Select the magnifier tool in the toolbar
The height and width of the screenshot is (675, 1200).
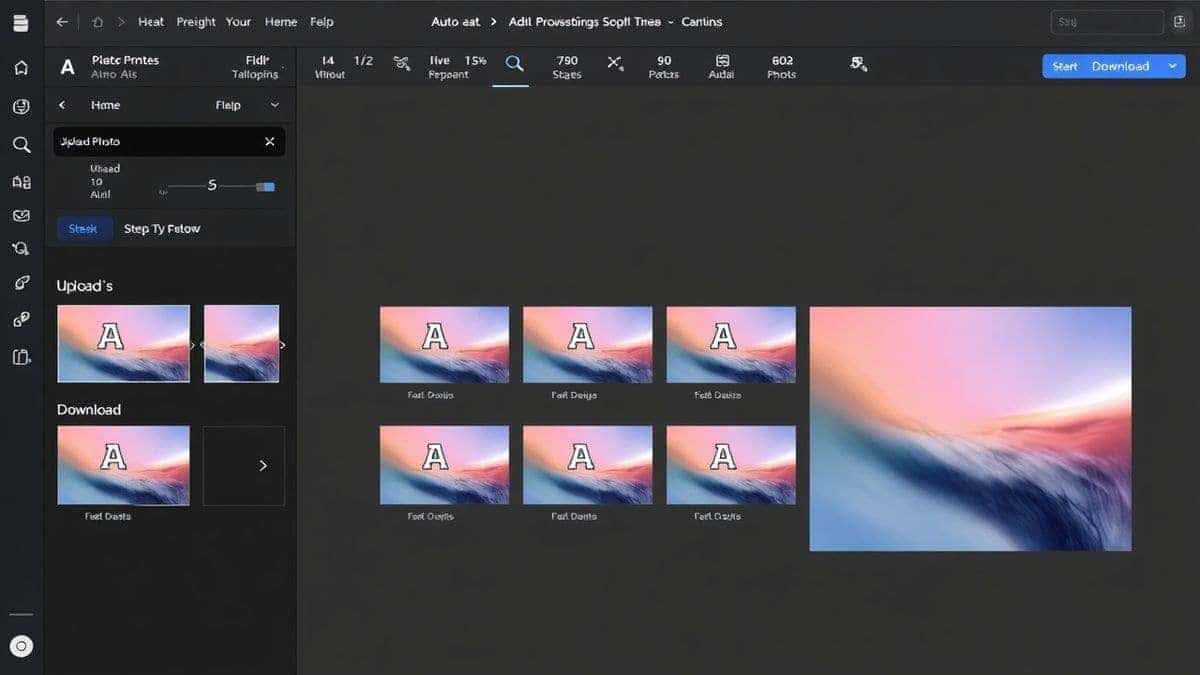514,63
